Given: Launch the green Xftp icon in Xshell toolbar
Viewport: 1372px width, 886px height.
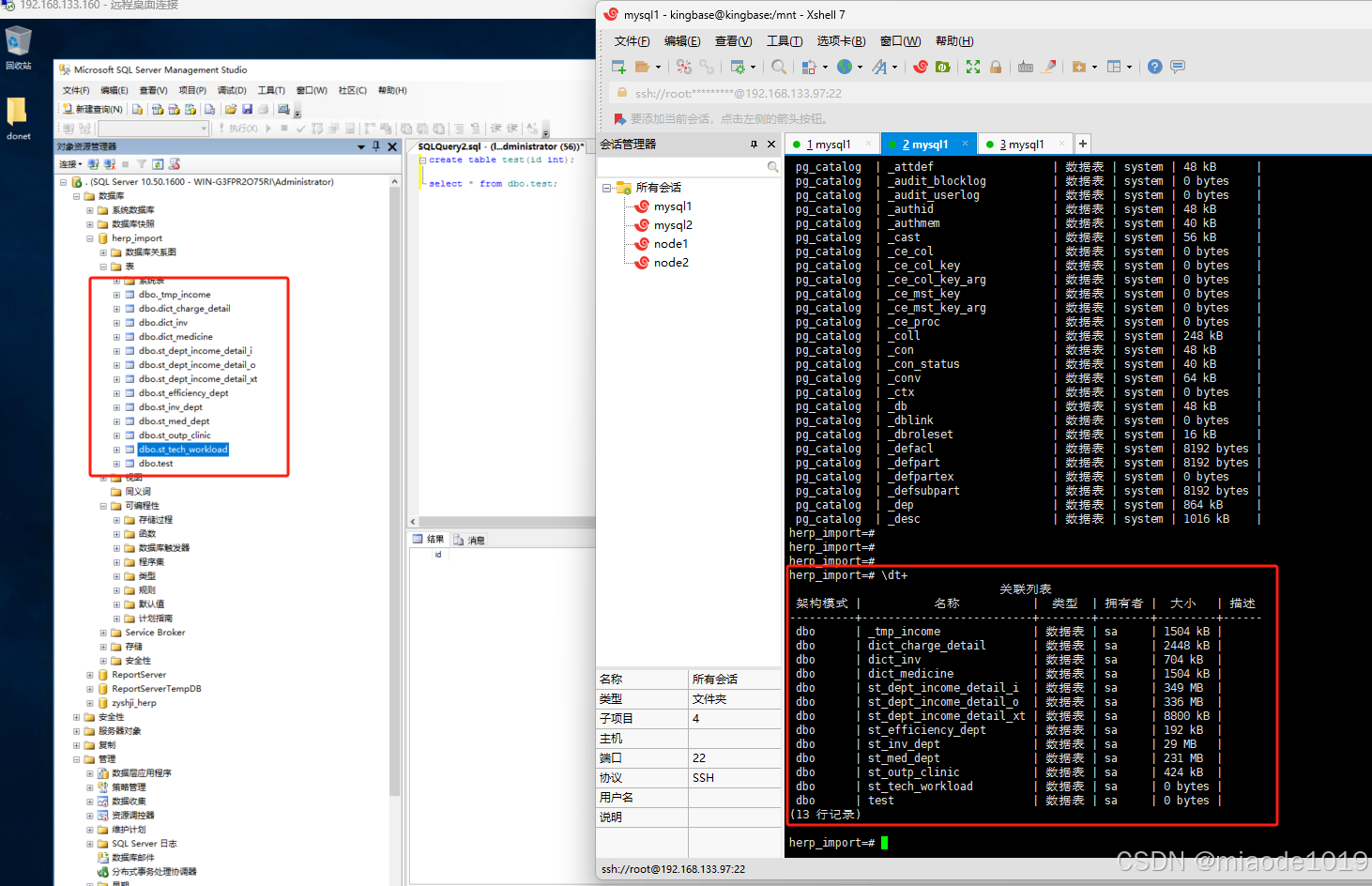Looking at the screenshot, I should [943, 67].
